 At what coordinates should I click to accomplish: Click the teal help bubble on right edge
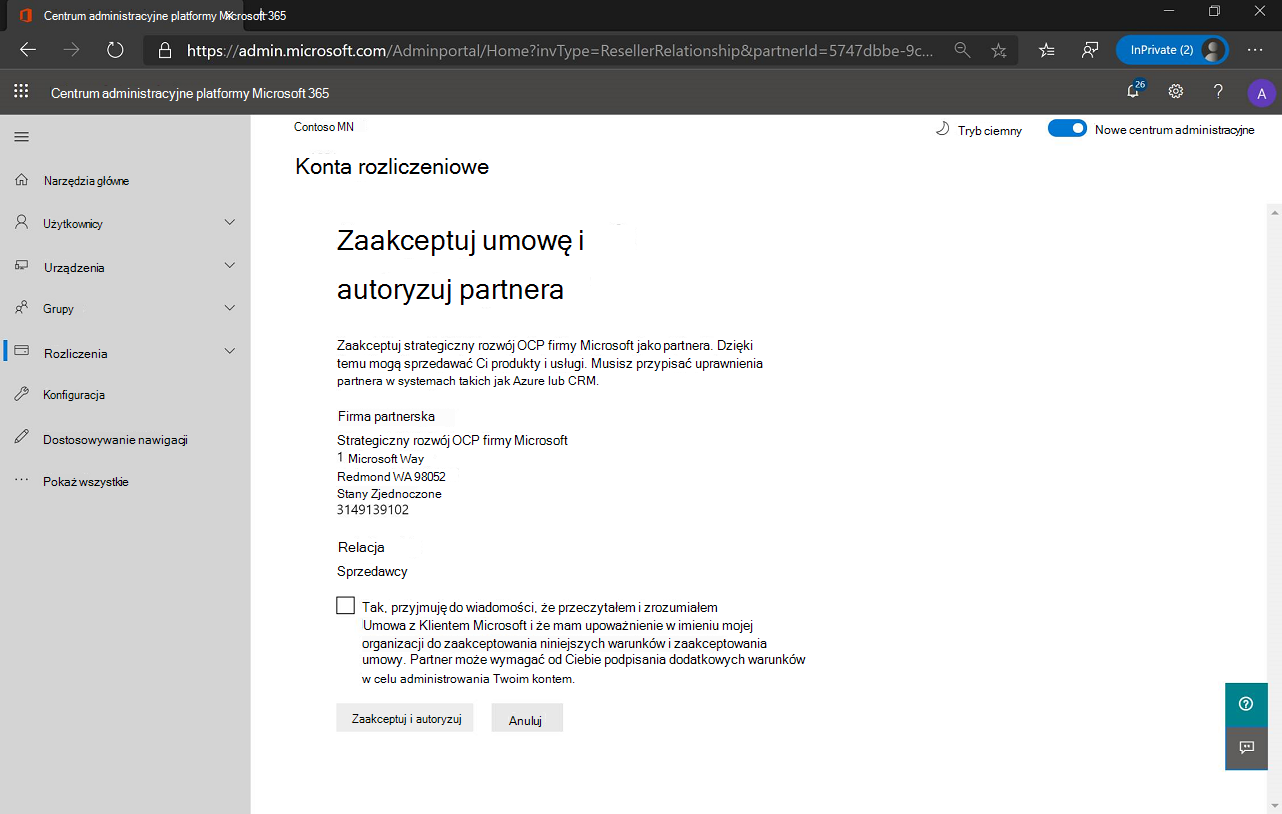point(1246,704)
